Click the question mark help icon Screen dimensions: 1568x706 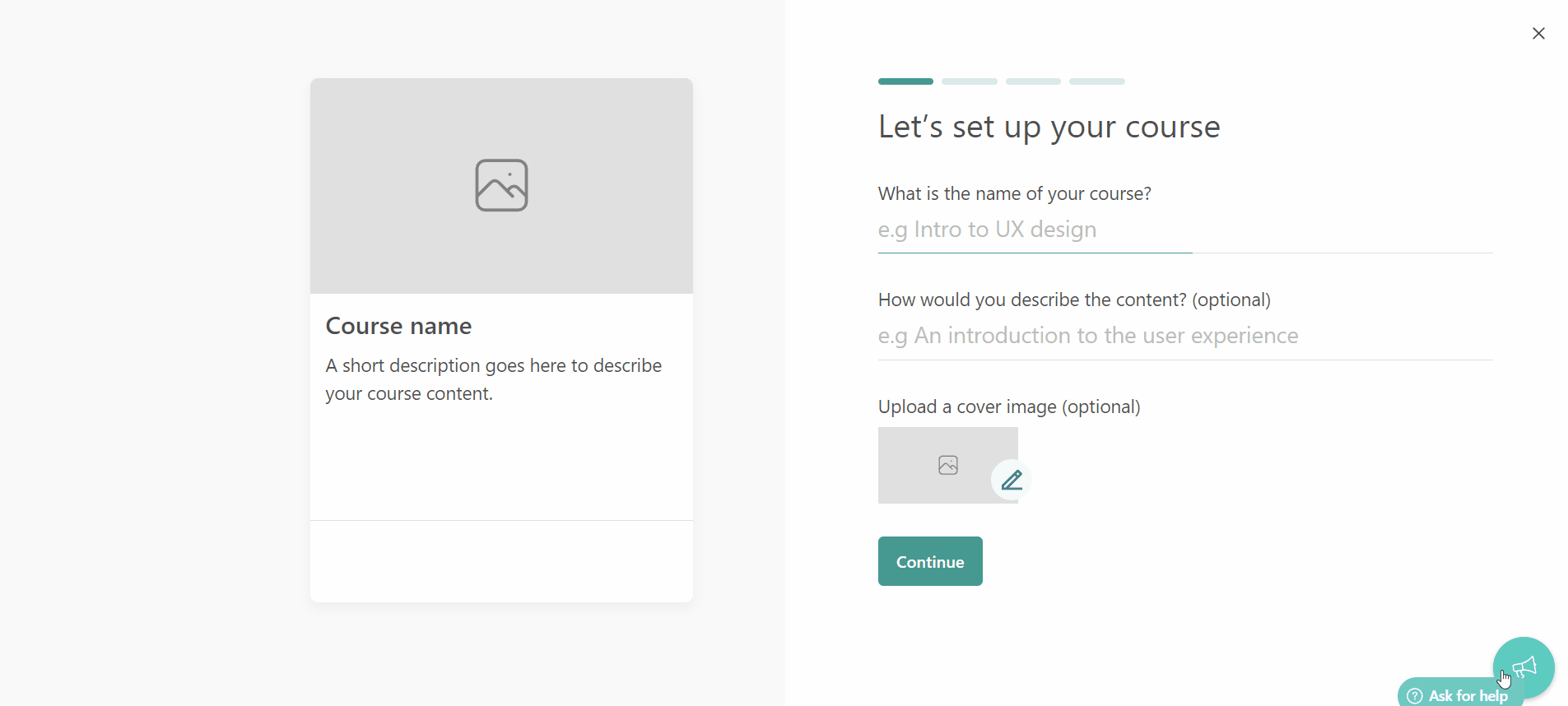pos(1415,695)
